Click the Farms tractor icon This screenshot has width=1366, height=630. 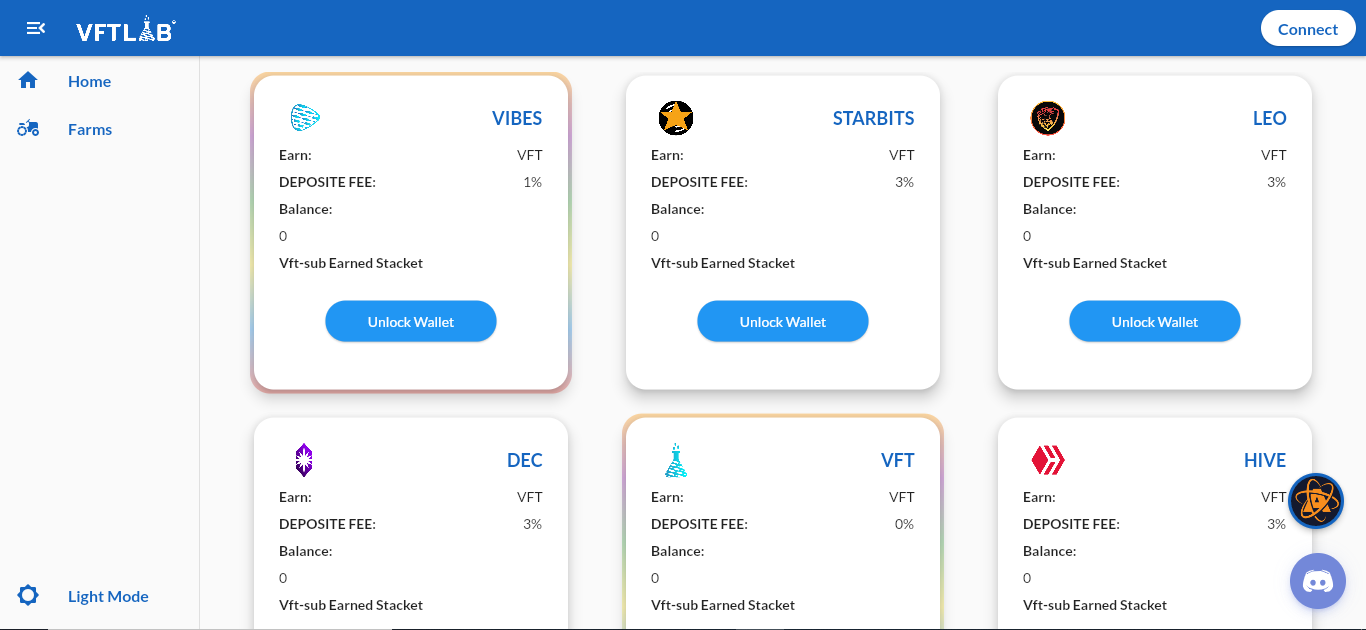pos(28,128)
